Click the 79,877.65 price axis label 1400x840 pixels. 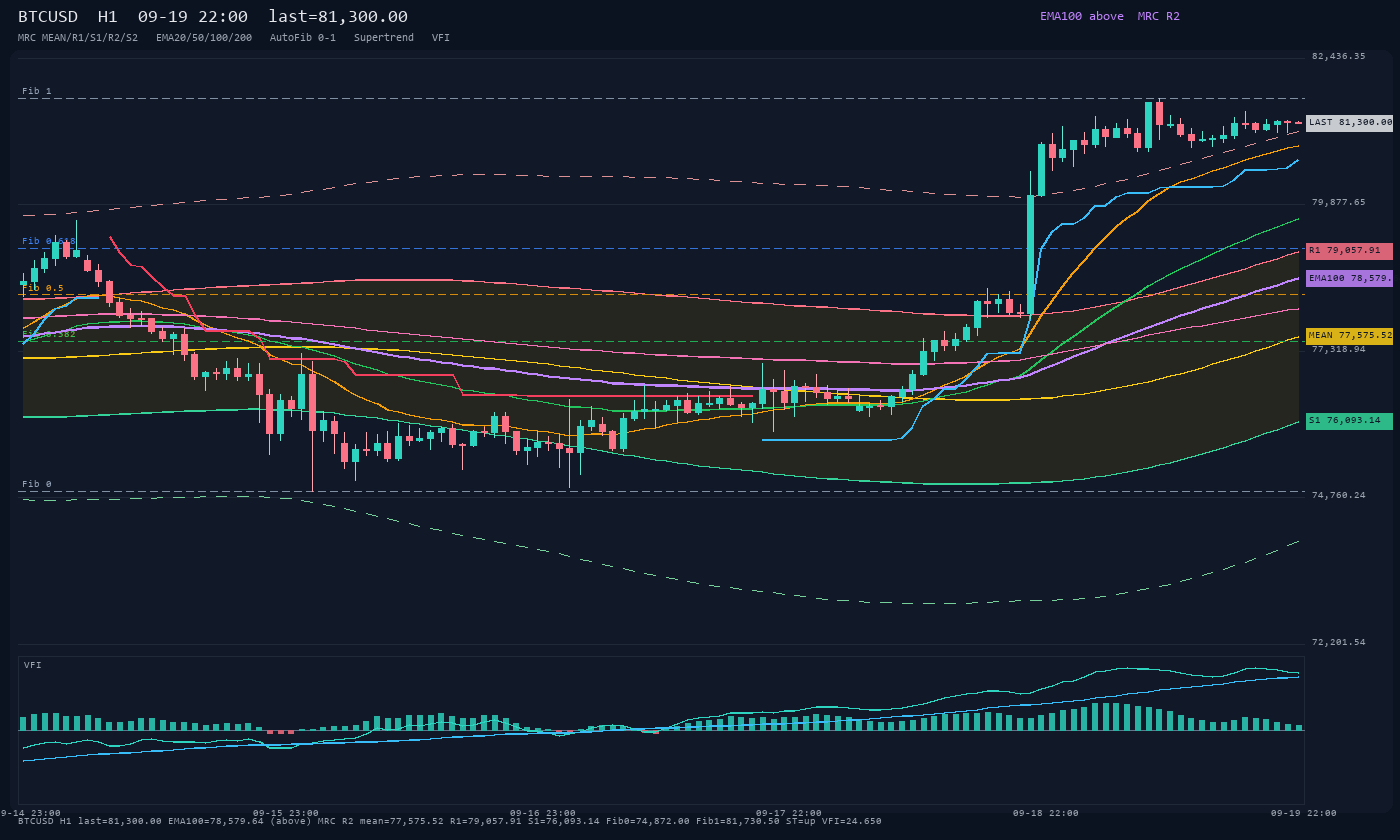pos(1338,202)
